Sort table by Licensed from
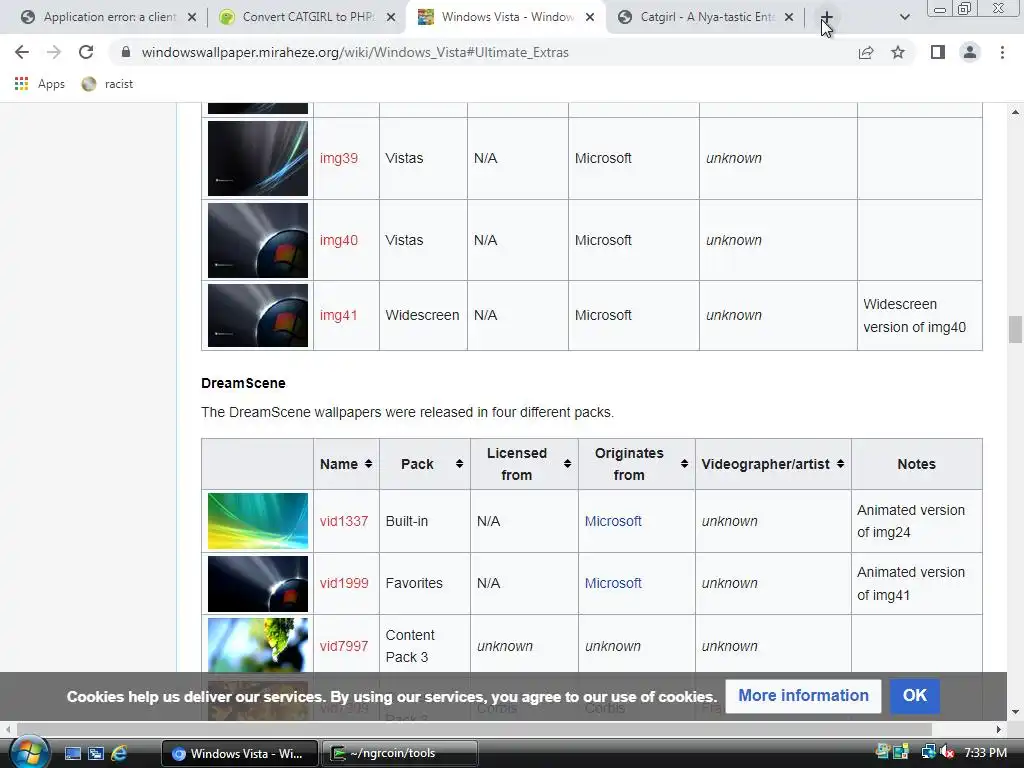This screenshot has width=1024, height=768. [x=524, y=464]
